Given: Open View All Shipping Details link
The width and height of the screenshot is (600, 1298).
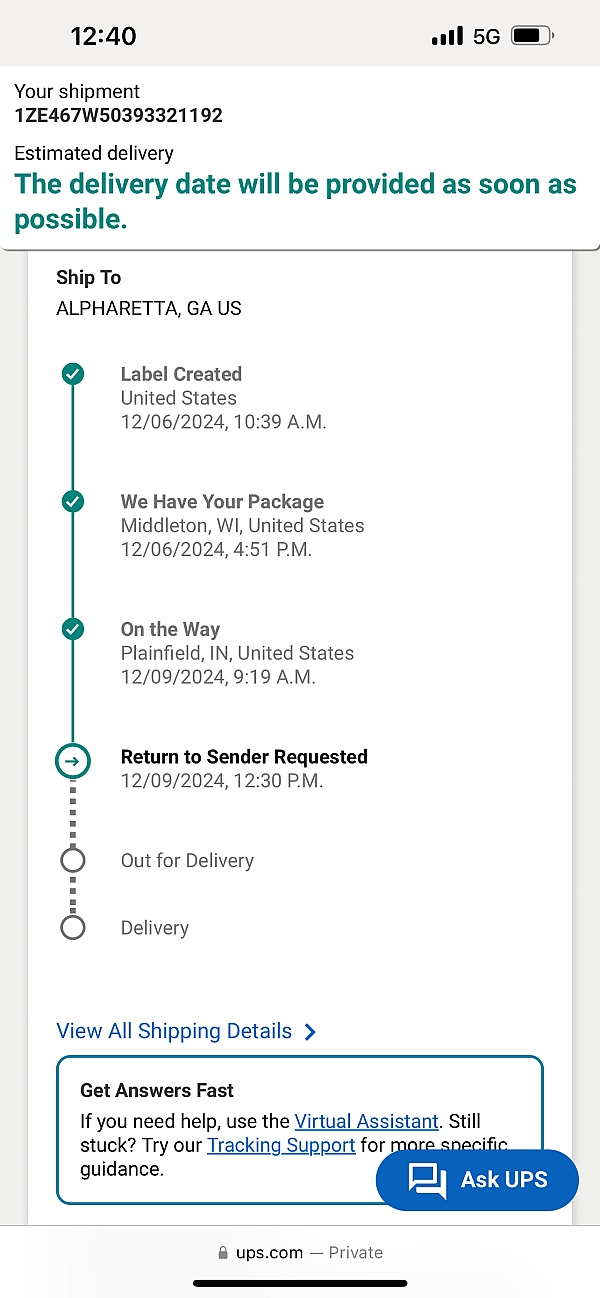Looking at the screenshot, I should (174, 1031).
